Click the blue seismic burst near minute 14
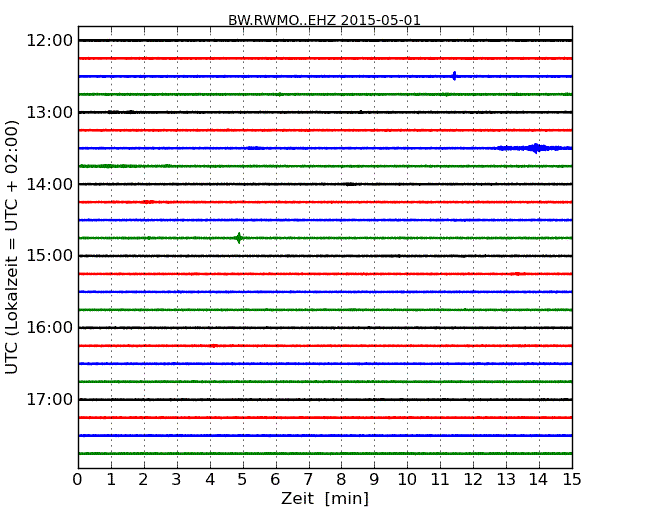The width and height of the screenshot is (650, 520). 535,148
